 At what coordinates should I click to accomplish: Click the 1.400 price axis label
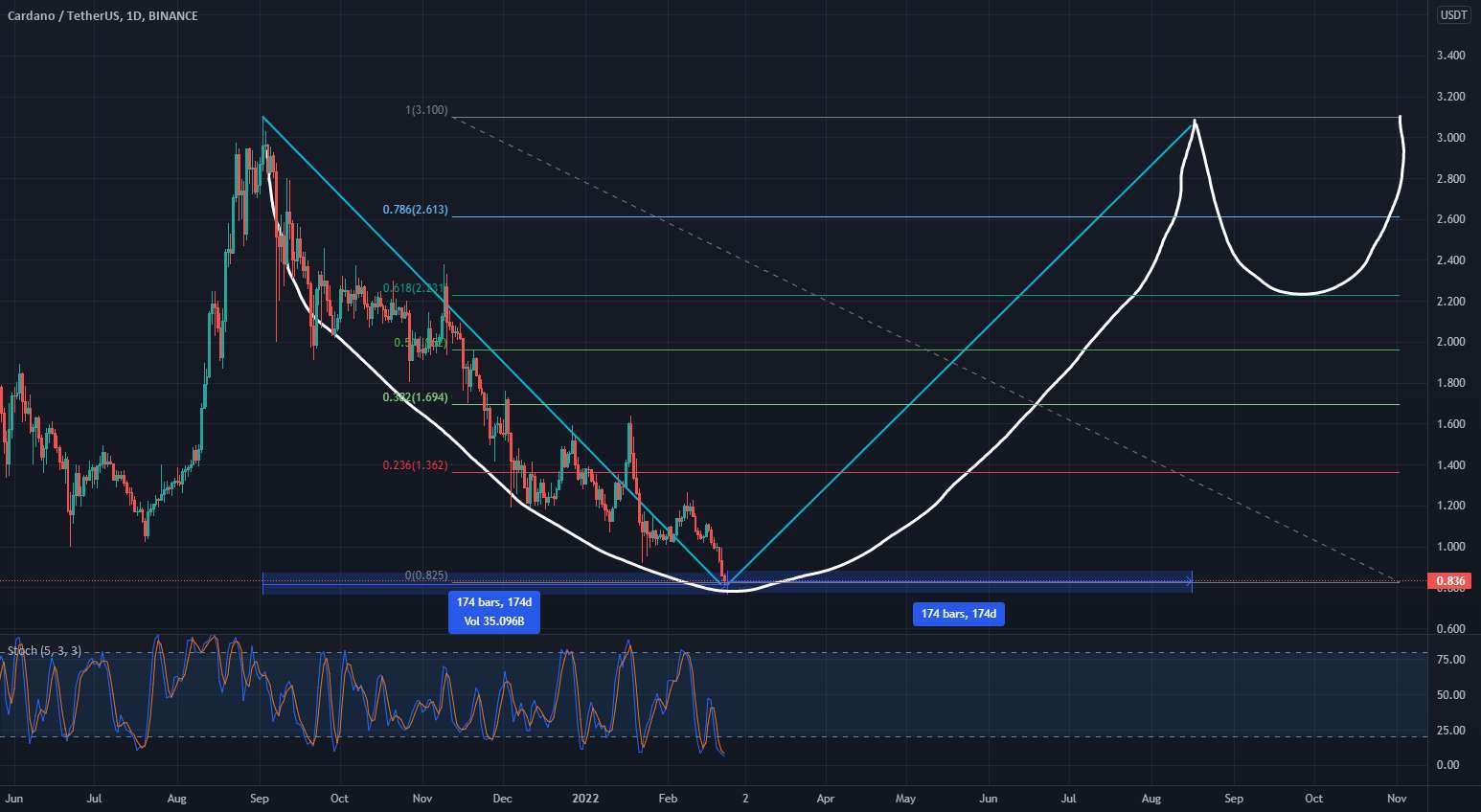tap(1450, 465)
